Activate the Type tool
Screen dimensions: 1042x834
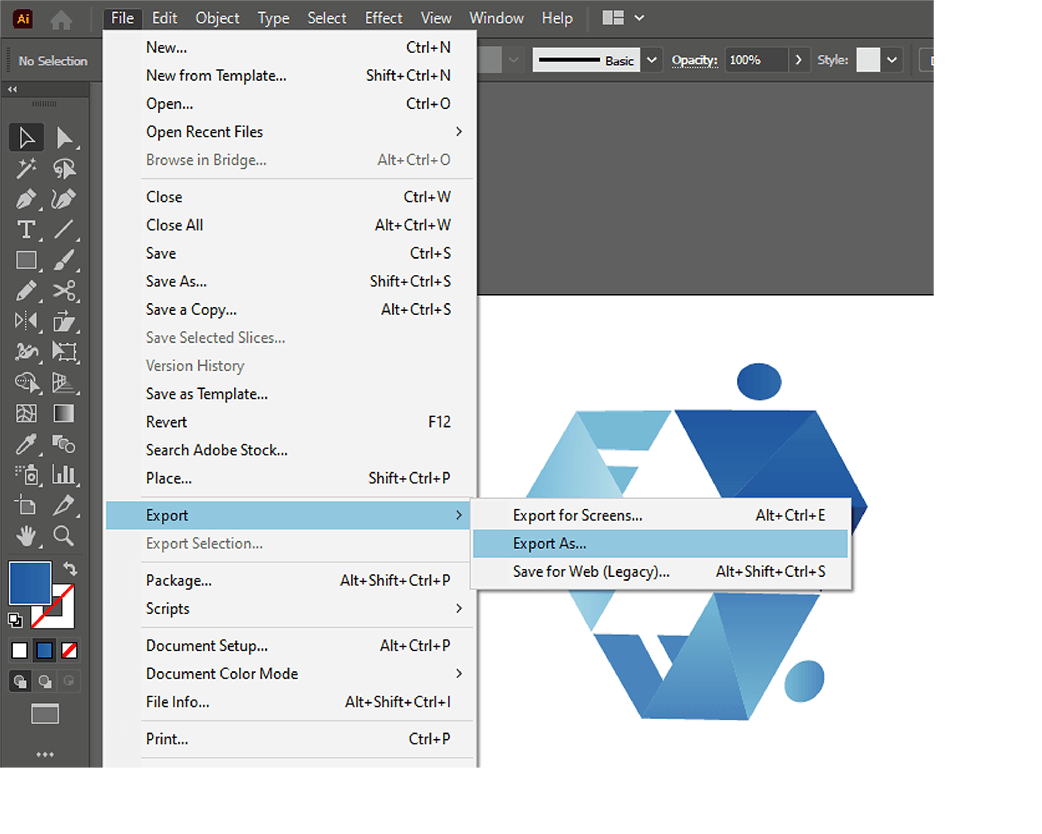26,230
